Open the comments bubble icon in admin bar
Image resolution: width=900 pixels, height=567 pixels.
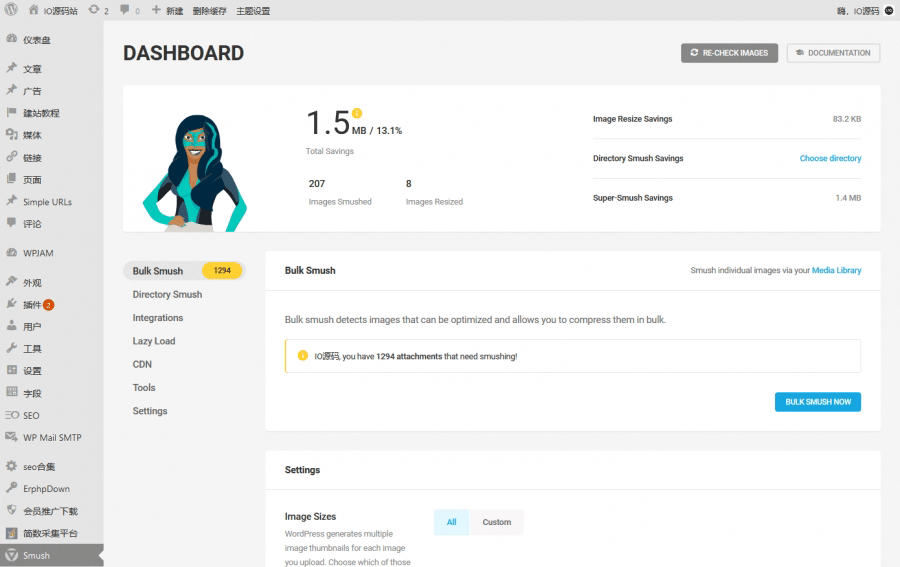click(125, 10)
